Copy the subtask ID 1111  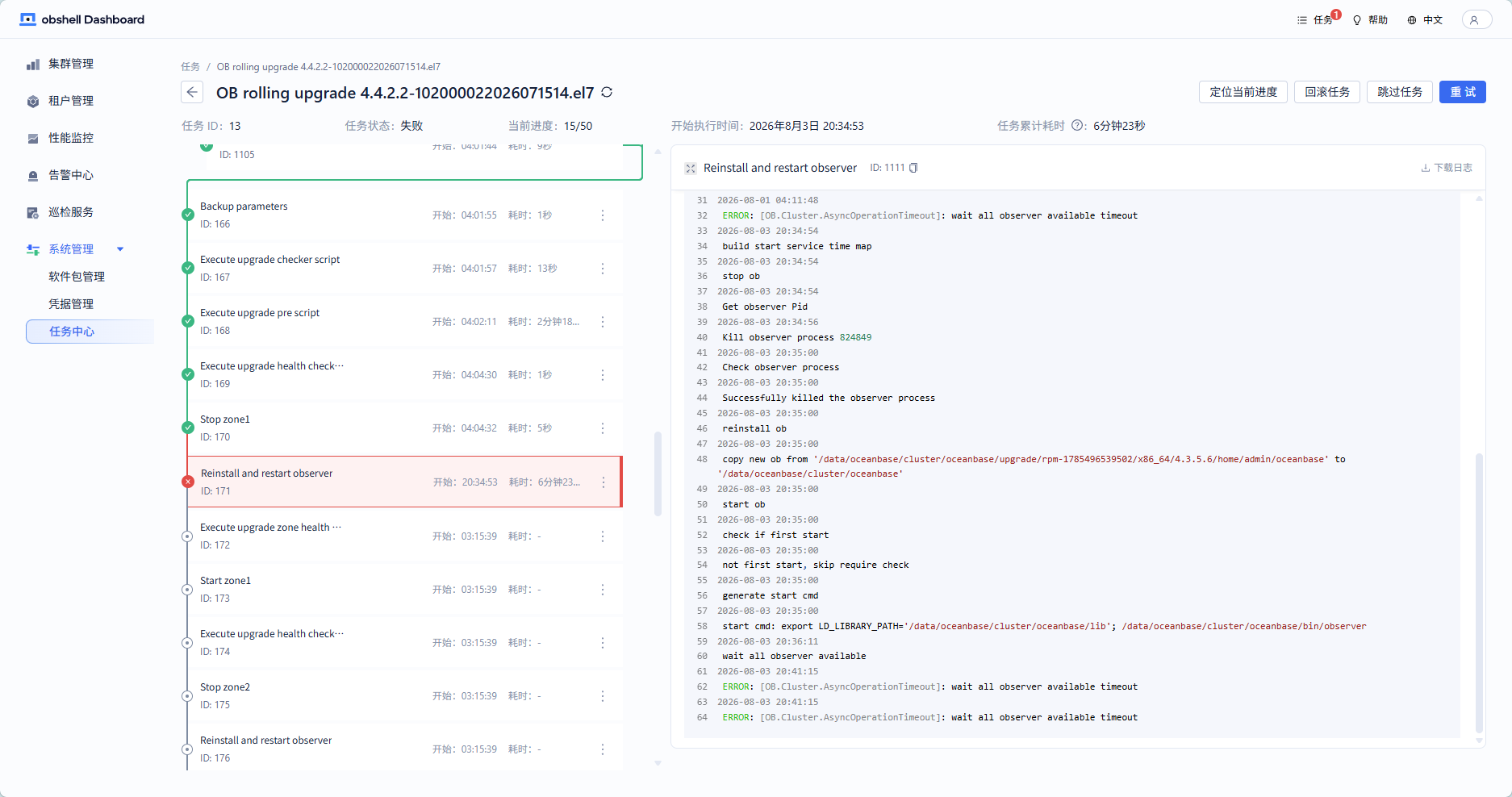tap(913, 168)
